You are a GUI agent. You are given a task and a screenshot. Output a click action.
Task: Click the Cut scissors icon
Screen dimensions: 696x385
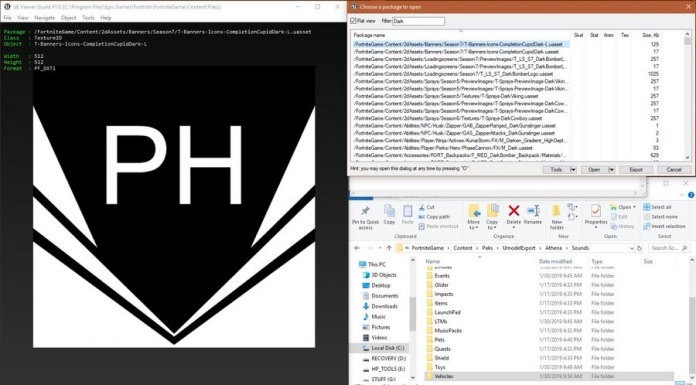point(422,207)
